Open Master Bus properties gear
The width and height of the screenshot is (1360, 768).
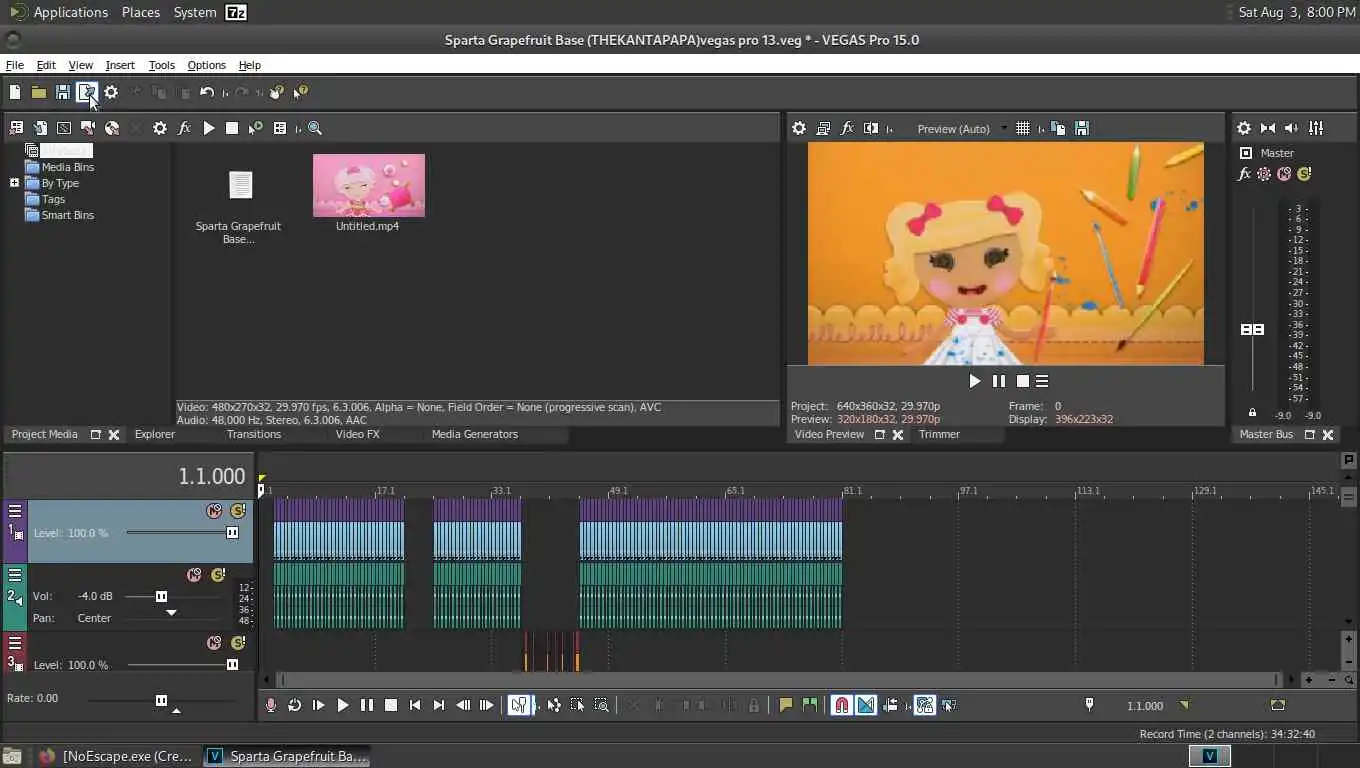click(1244, 128)
